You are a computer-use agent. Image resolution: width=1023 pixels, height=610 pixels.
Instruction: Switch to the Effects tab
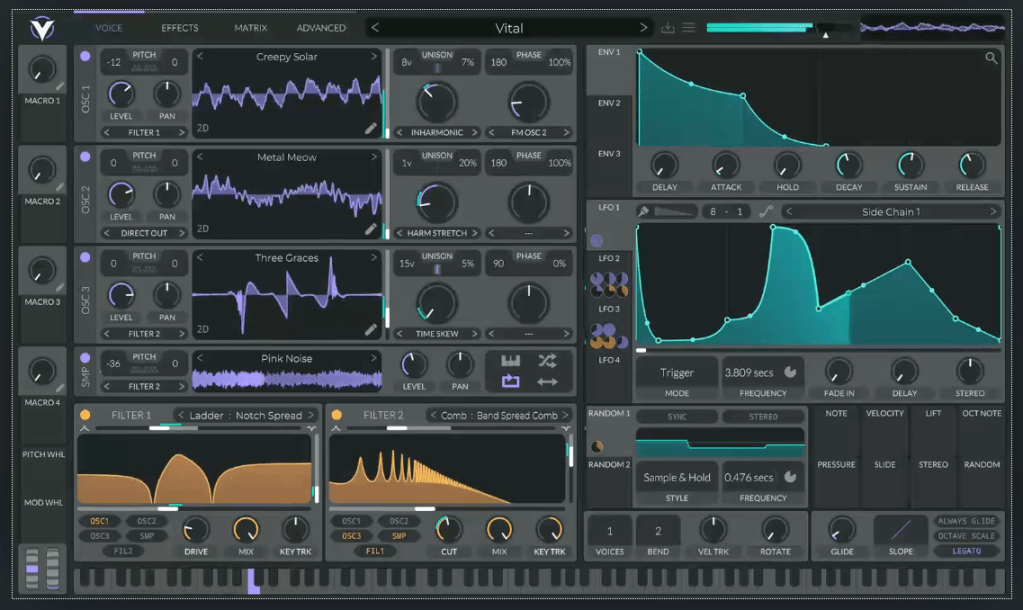point(180,28)
